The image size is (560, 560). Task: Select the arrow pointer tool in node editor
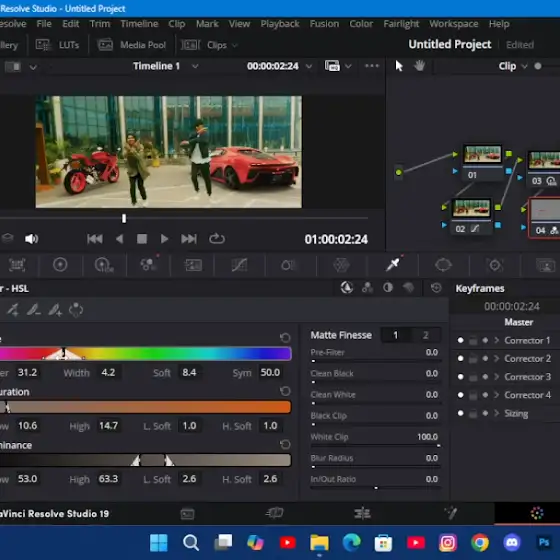click(399, 66)
